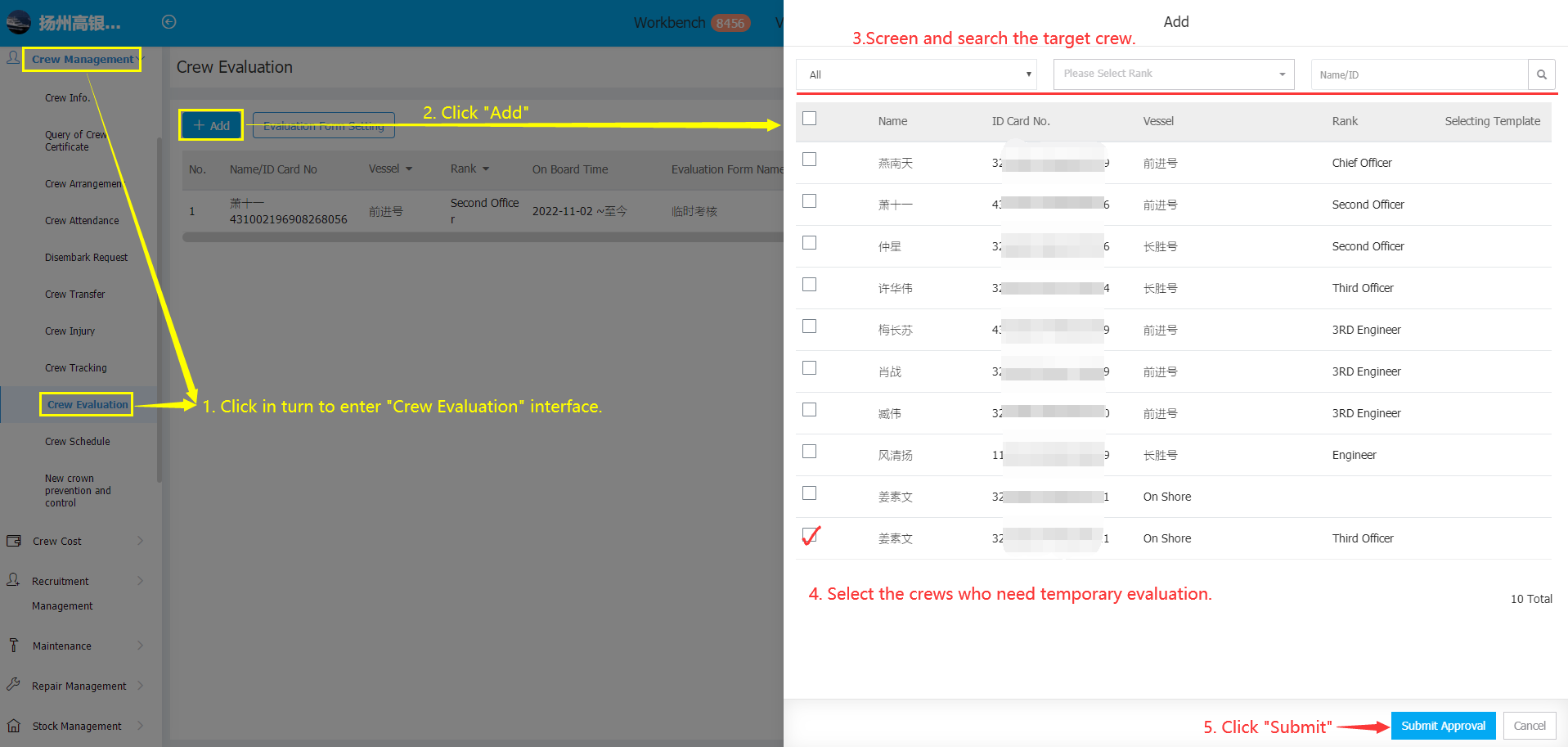Expand the Recruitment Management menu chevron
This screenshot has height=747, width=1568.
point(140,580)
